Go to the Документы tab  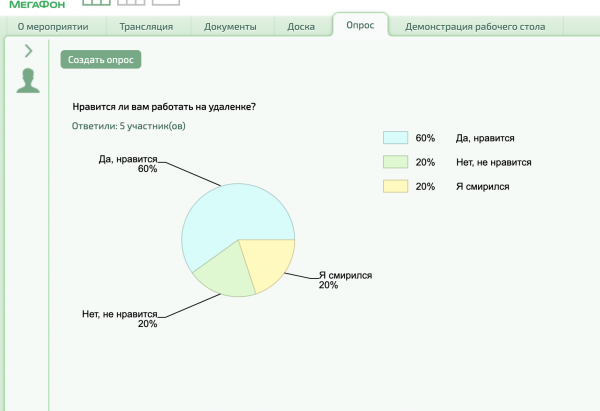pos(231,27)
